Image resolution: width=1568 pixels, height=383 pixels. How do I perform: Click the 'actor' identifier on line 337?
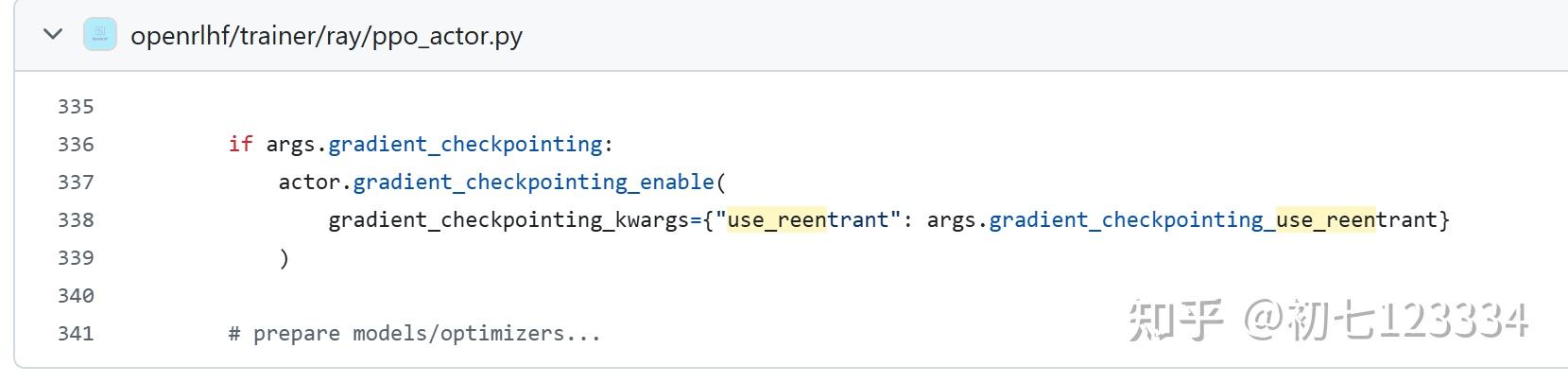(x=309, y=183)
